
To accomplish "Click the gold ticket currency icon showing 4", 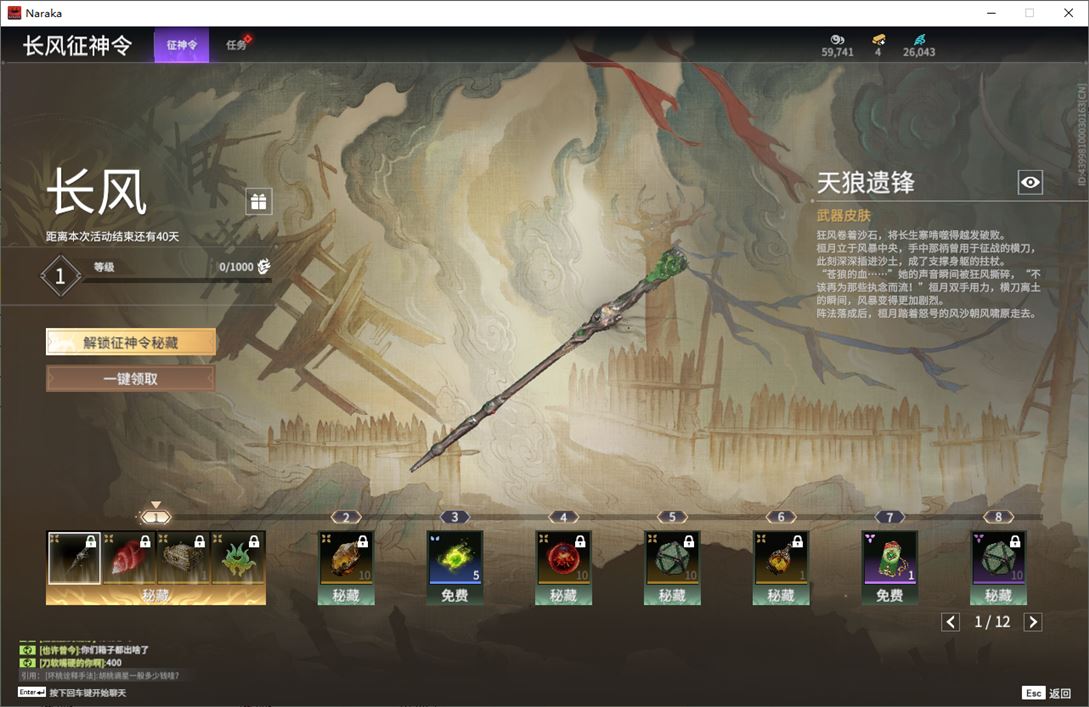I will (x=879, y=40).
